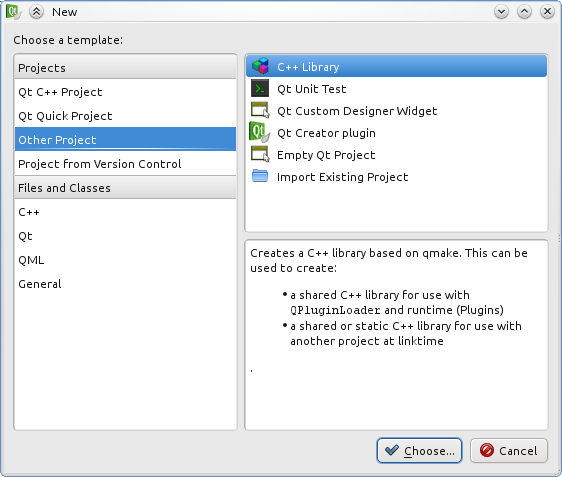The height and width of the screenshot is (477, 562).
Task: Choose the C++ Library template text
Action: 308,67
